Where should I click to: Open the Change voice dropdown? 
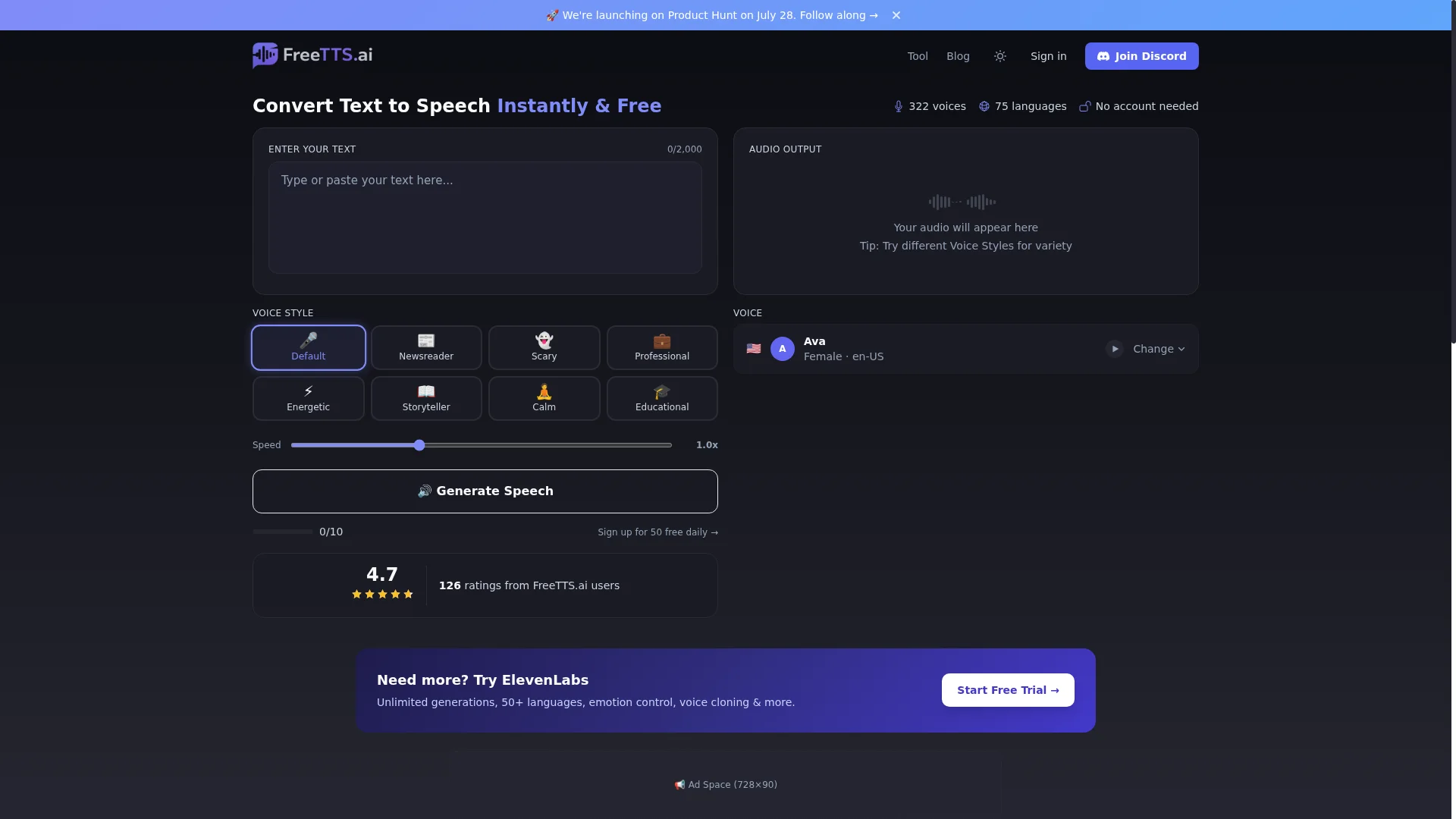[1159, 349]
